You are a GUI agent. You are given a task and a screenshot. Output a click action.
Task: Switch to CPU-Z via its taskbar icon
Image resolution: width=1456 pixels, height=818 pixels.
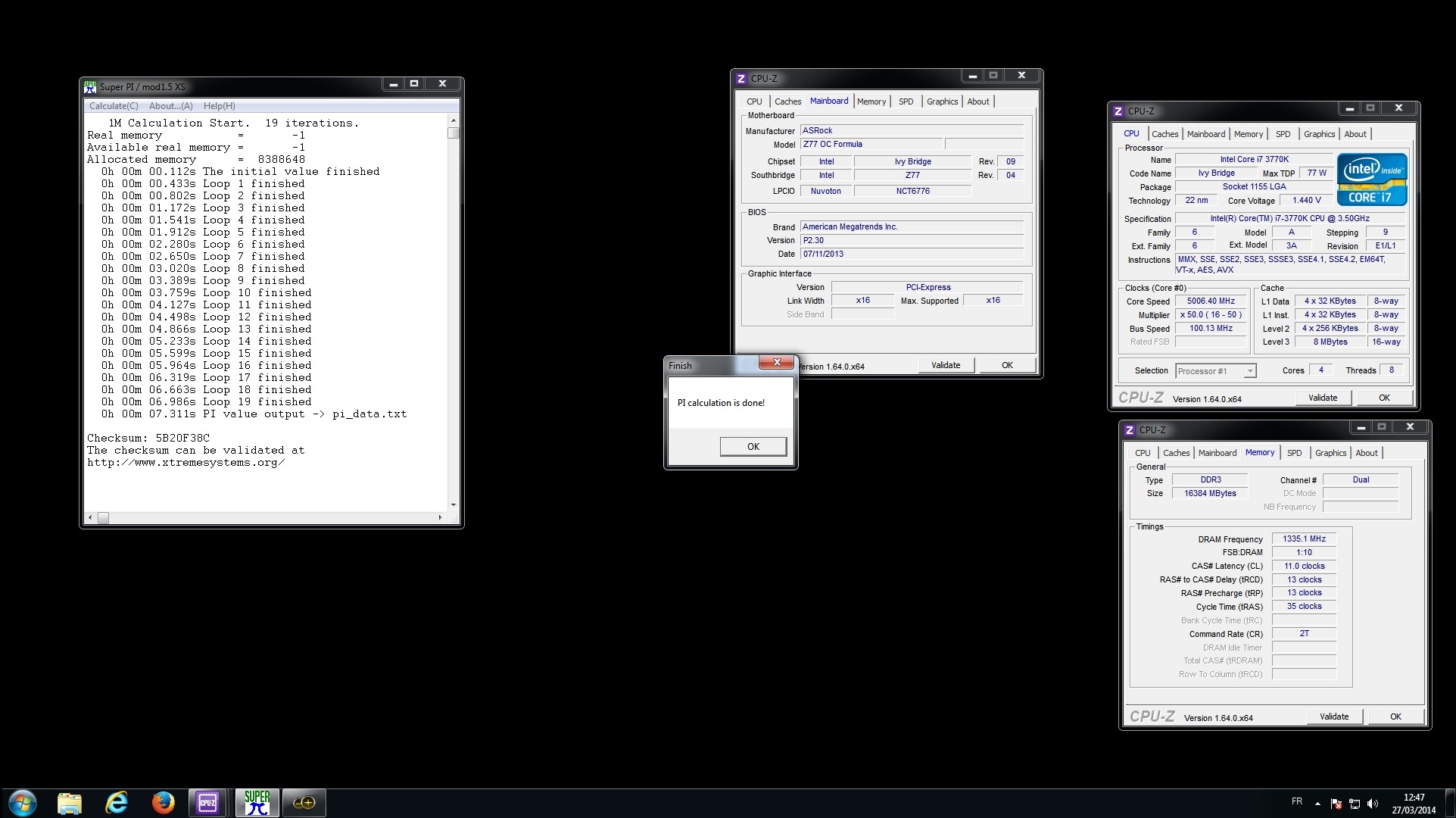207,803
